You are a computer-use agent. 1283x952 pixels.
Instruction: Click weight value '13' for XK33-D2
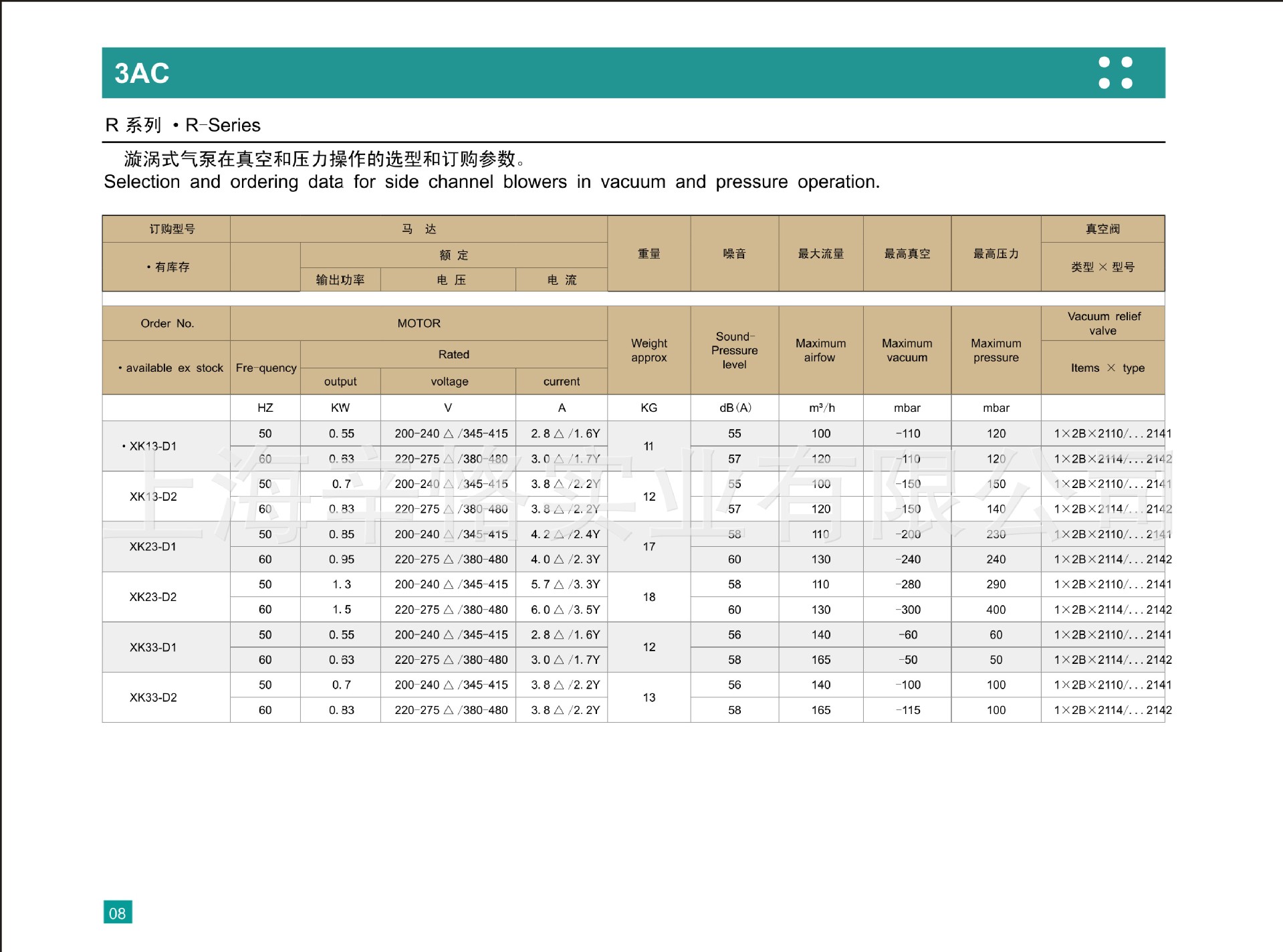click(649, 697)
